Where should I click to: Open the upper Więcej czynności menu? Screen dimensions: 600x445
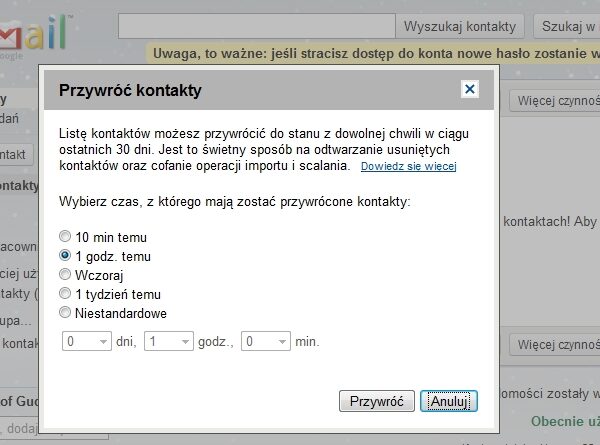pos(554,101)
